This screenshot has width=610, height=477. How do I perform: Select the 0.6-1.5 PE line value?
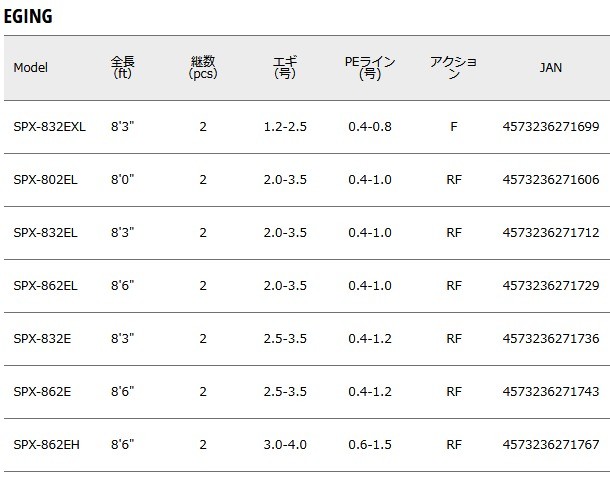[370, 444]
